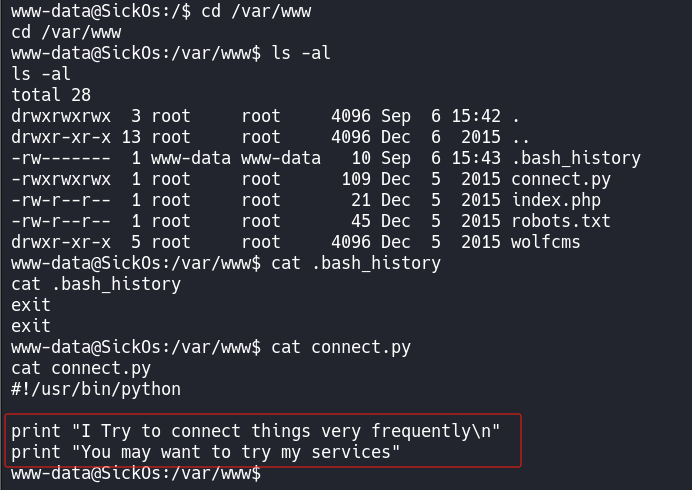Click the final empty shell prompt at bottom
Screen dimensions: 692x490
click(136, 473)
